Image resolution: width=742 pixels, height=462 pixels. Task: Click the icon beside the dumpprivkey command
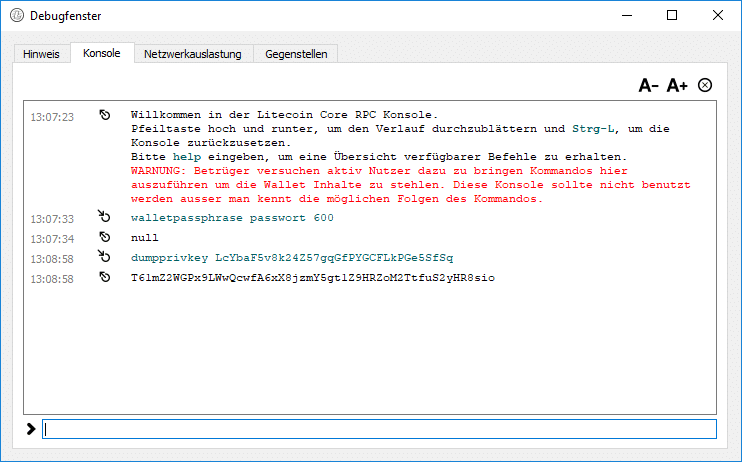coord(105,257)
